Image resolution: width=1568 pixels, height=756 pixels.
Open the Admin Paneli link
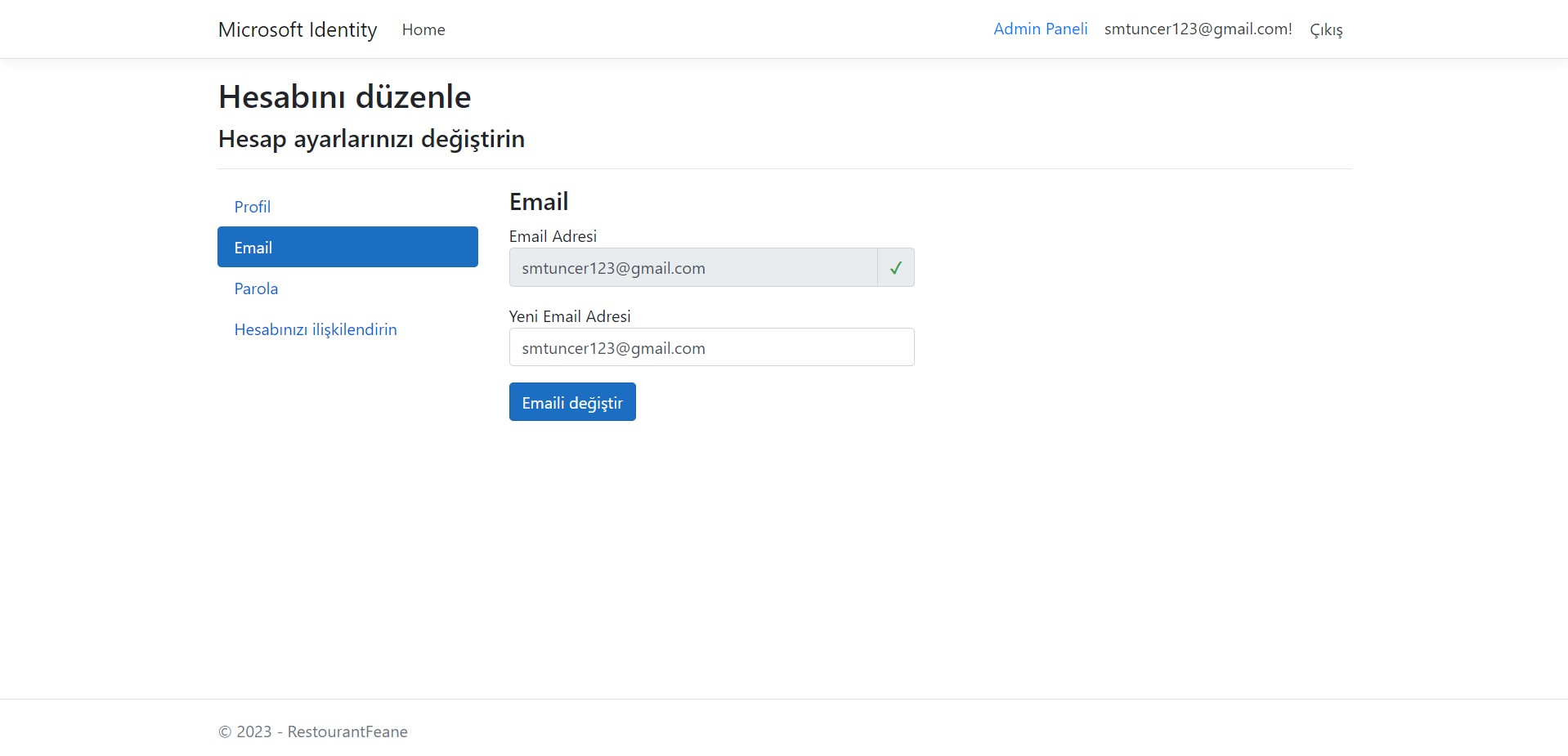click(1040, 29)
